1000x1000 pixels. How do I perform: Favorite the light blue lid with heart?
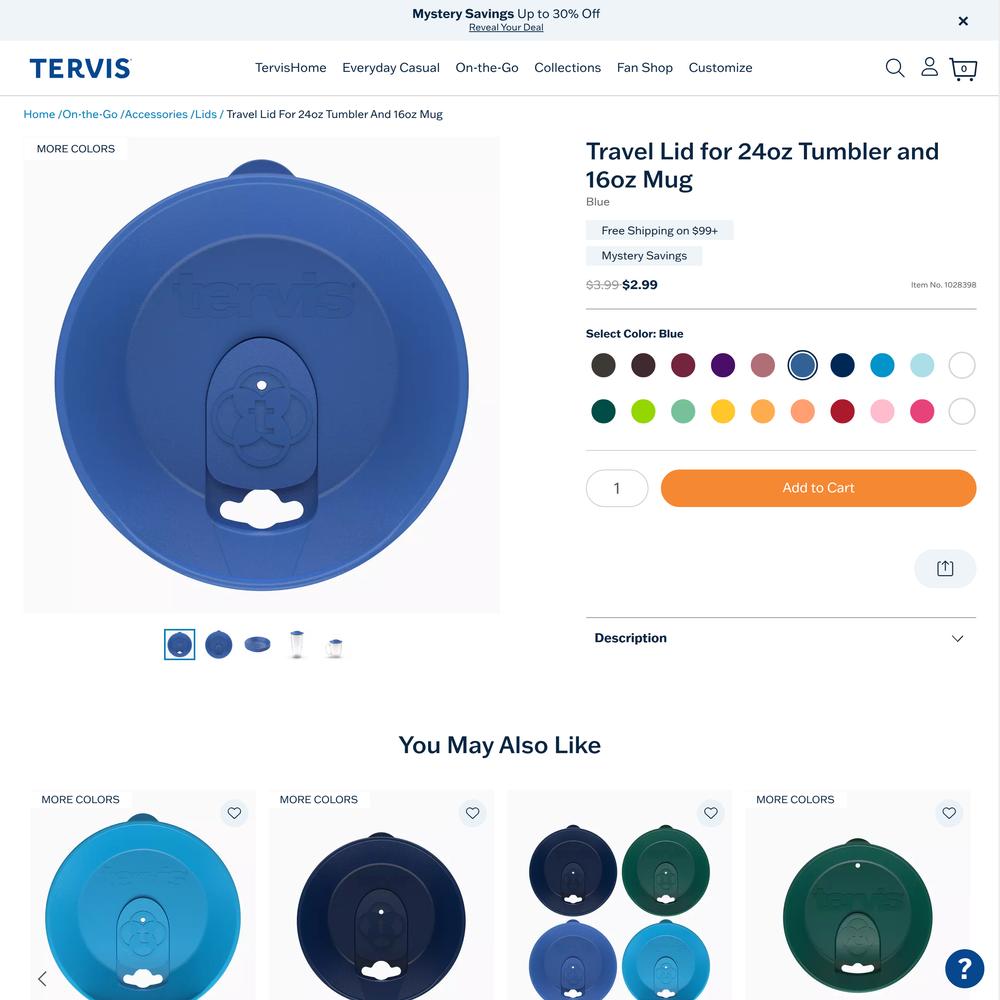pos(234,812)
